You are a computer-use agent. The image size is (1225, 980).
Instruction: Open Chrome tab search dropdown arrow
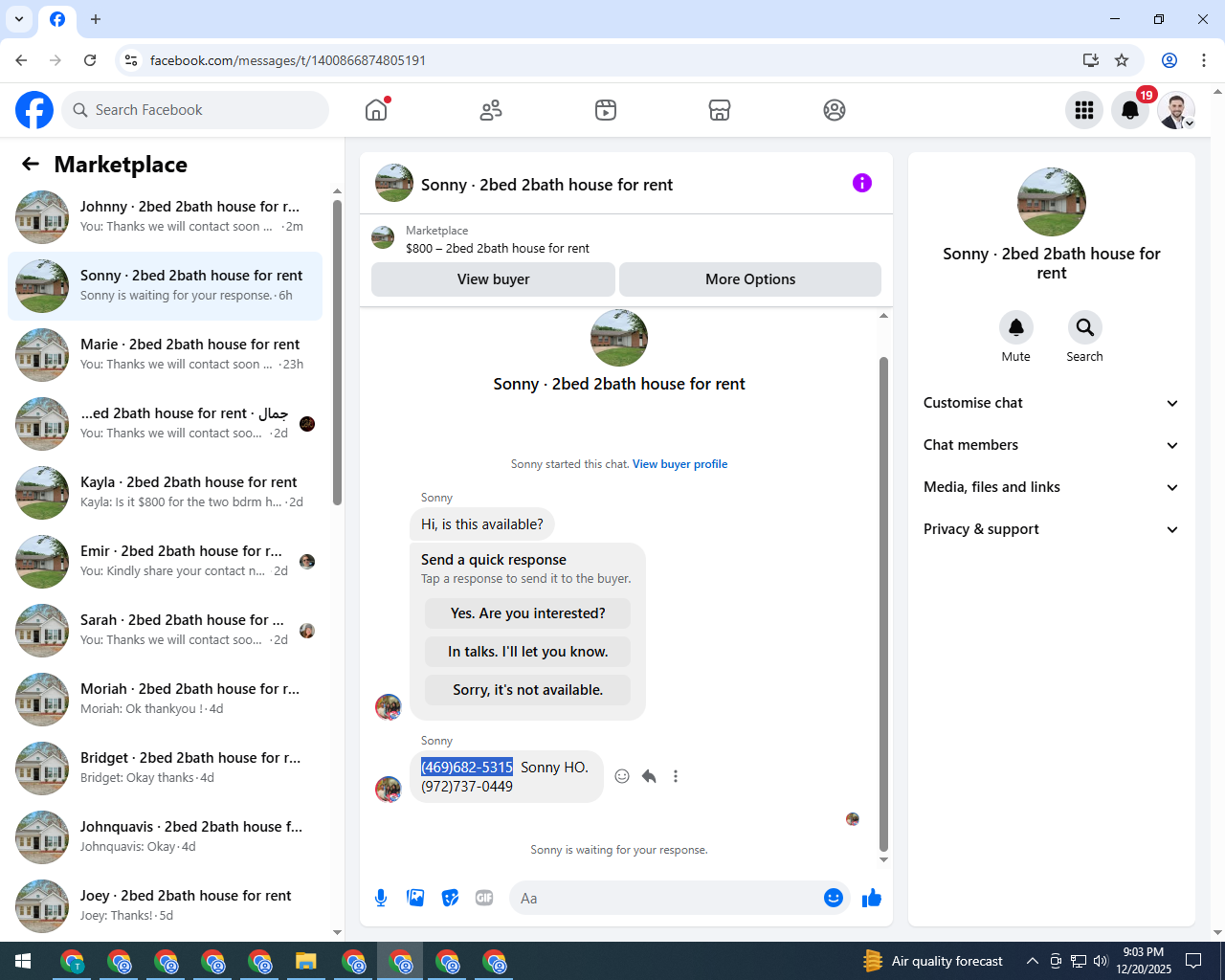click(19, 19)
